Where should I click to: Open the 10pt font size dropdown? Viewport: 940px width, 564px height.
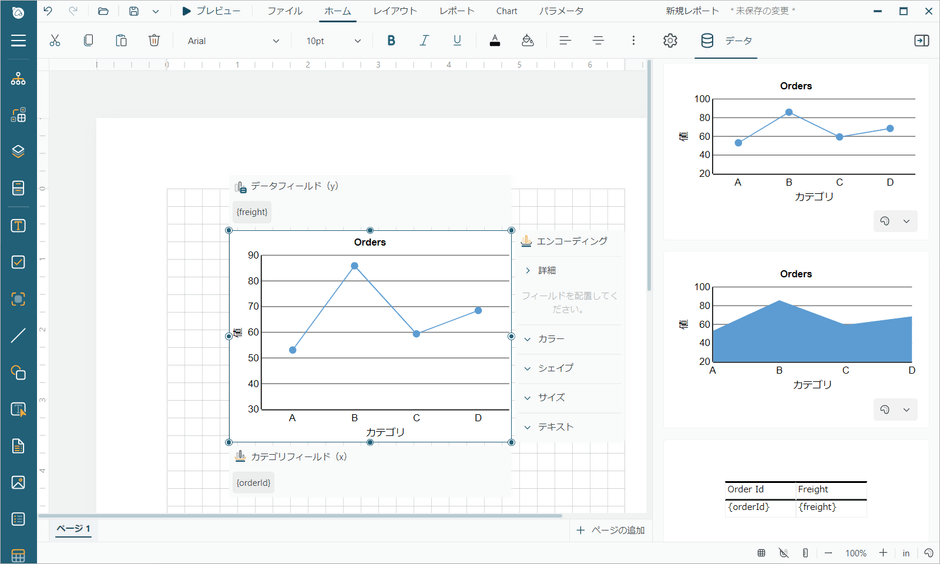click(x=333, y=41)
